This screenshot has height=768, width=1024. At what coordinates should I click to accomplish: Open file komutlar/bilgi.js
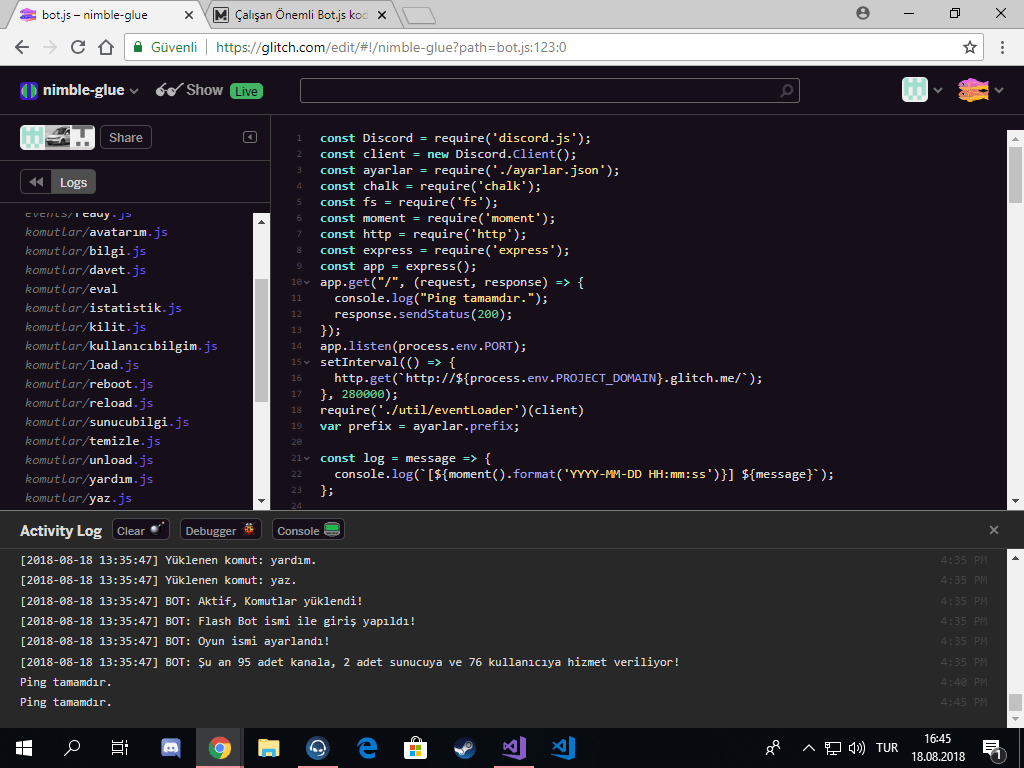(x=86, y=251)
